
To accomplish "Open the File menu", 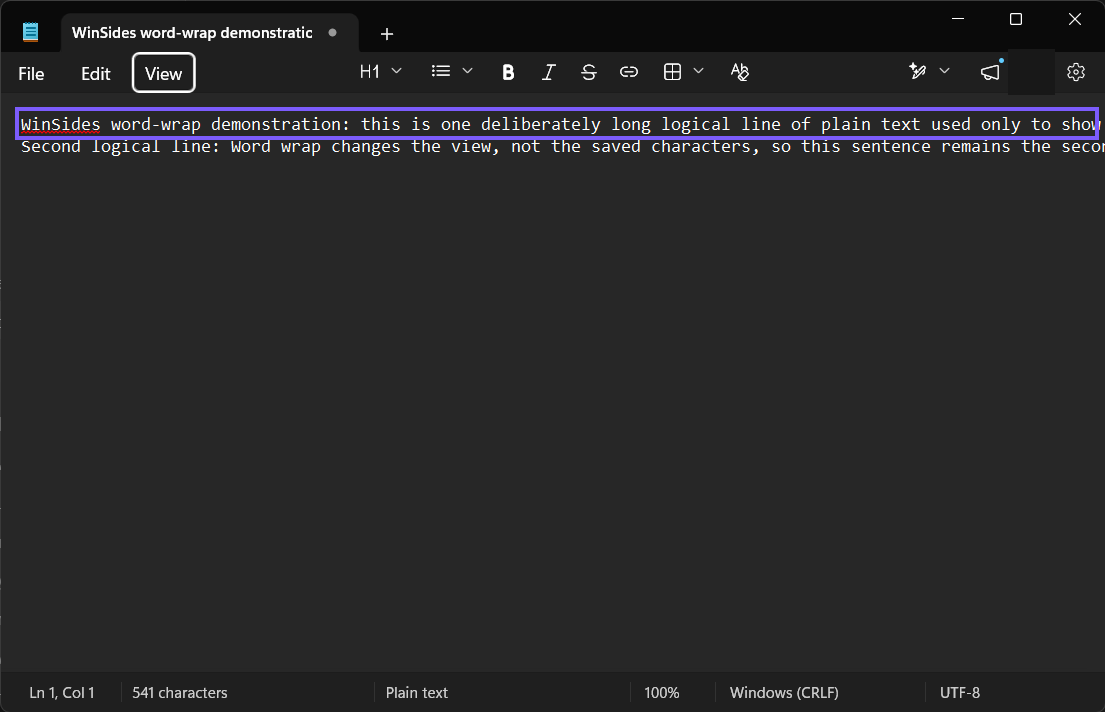I will click(31, 73).
